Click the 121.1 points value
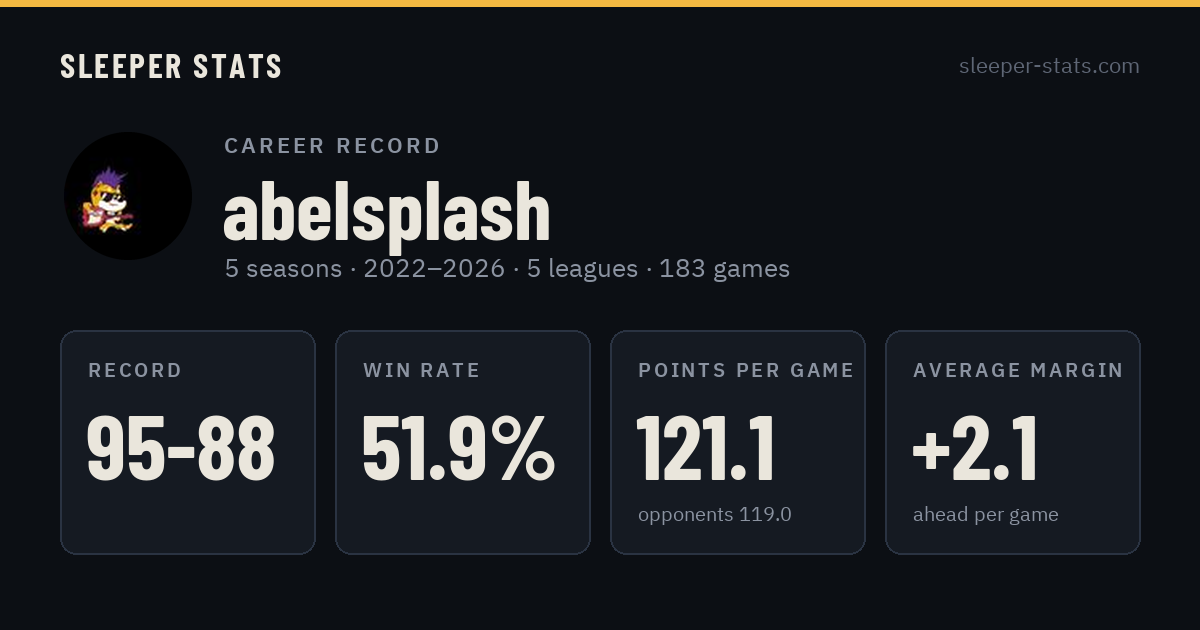This screenshot has height=630, width=1200. [x=706, y=449]
